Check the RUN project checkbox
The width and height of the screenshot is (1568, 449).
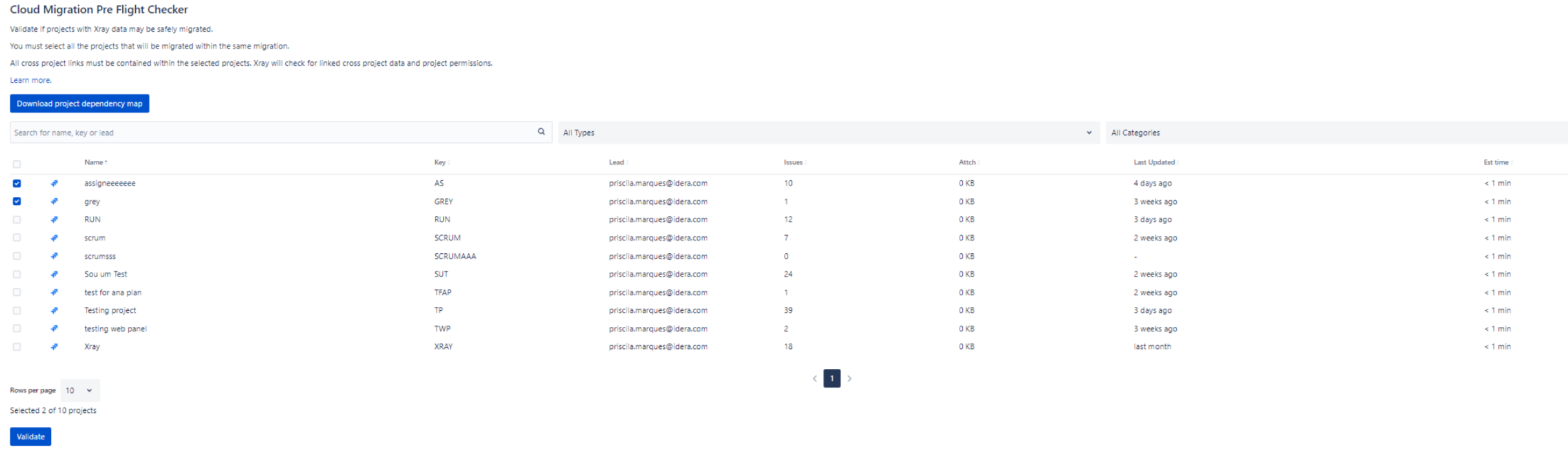click(17, 220)
